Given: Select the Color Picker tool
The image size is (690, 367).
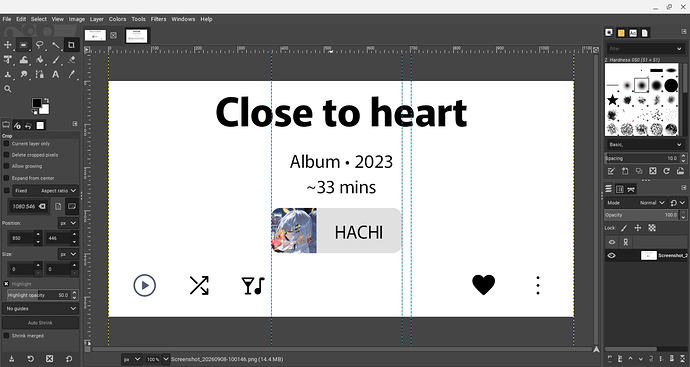Looking at the screenshot, I should point(71,75).
